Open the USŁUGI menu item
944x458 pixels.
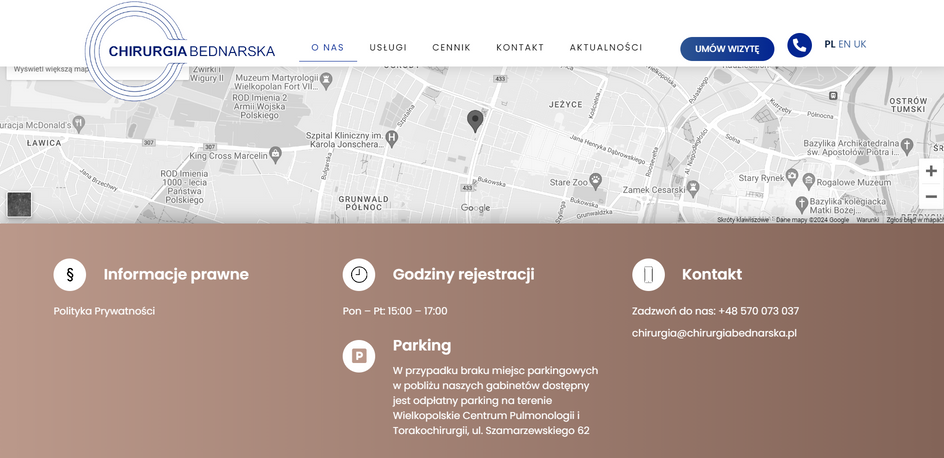click(x=388, y=48)
